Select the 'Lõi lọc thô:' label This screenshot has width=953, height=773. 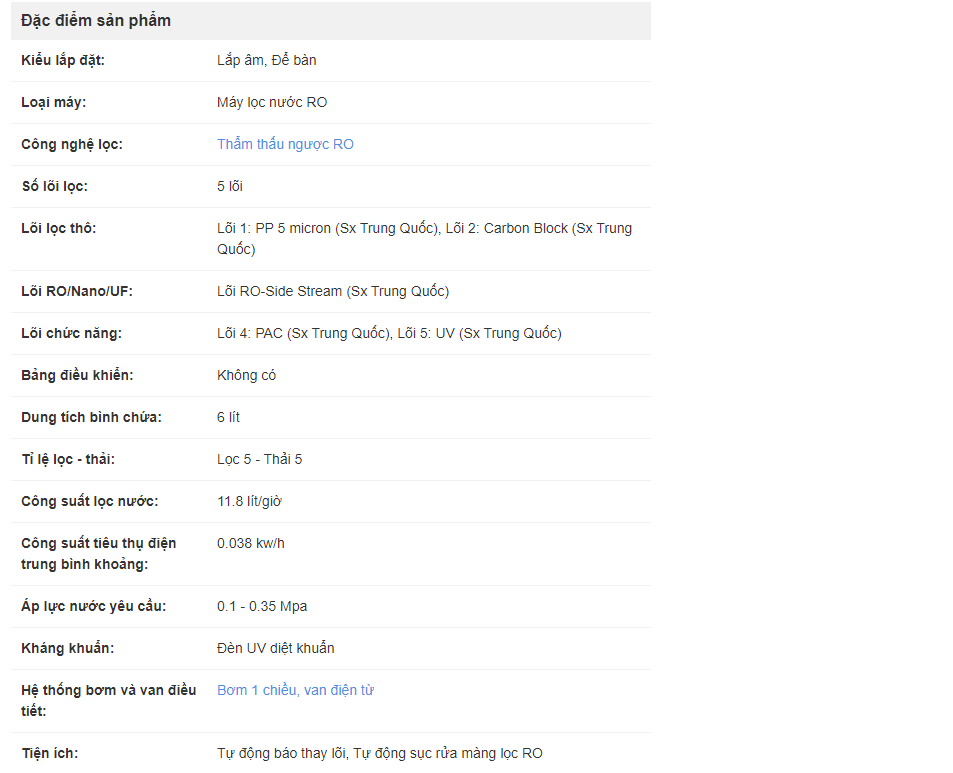click(x=58, y=228)
